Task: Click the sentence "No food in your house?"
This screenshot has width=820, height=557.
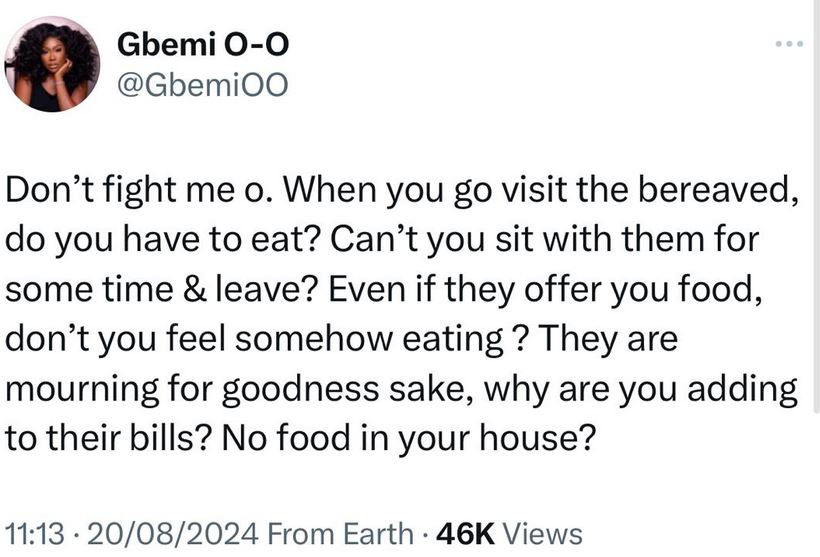Action: pyautogui.click(x=409, y=438)
